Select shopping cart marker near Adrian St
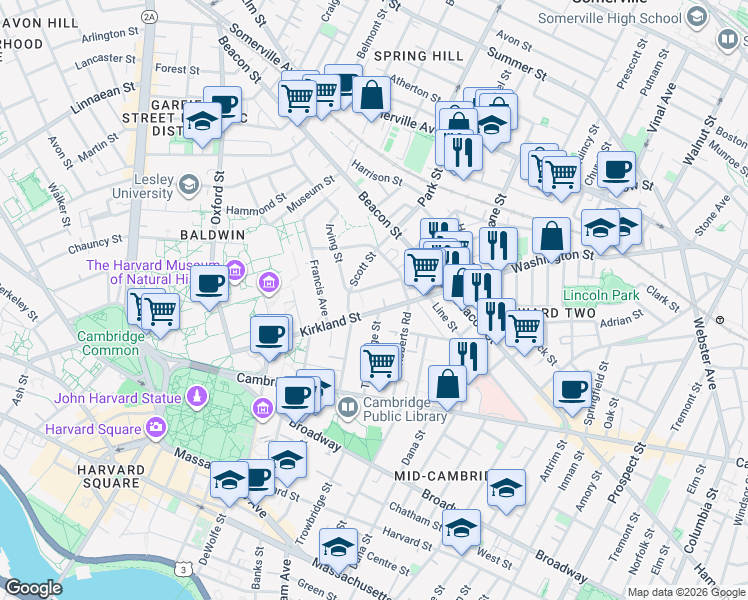Viewport: 748px width, 600px height. 524,329
